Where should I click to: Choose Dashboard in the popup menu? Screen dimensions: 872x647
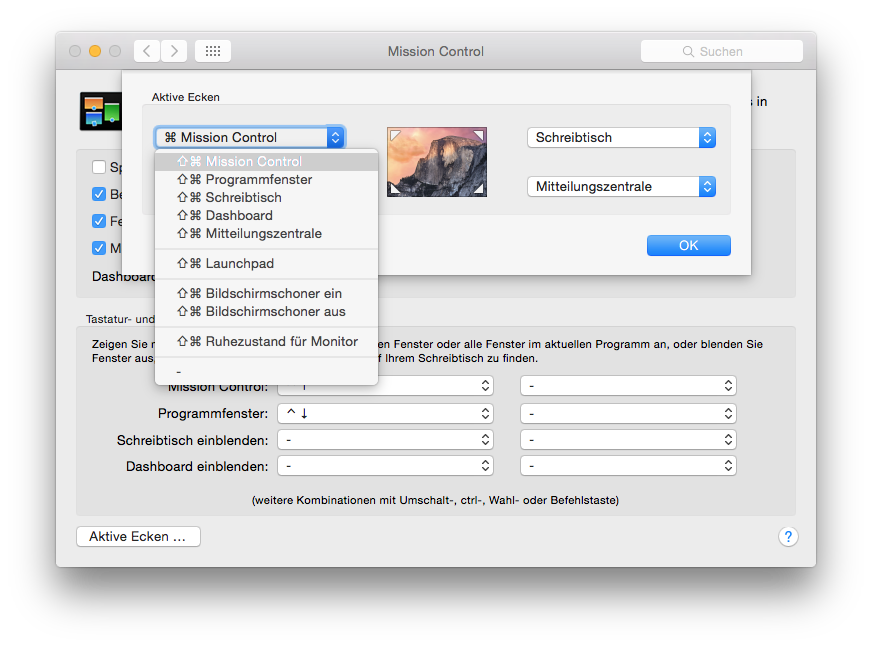point(266,215)
